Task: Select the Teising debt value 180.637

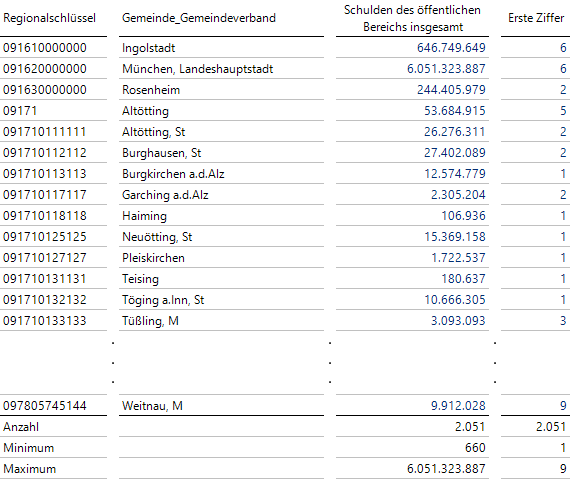Action: pos(463,279)
